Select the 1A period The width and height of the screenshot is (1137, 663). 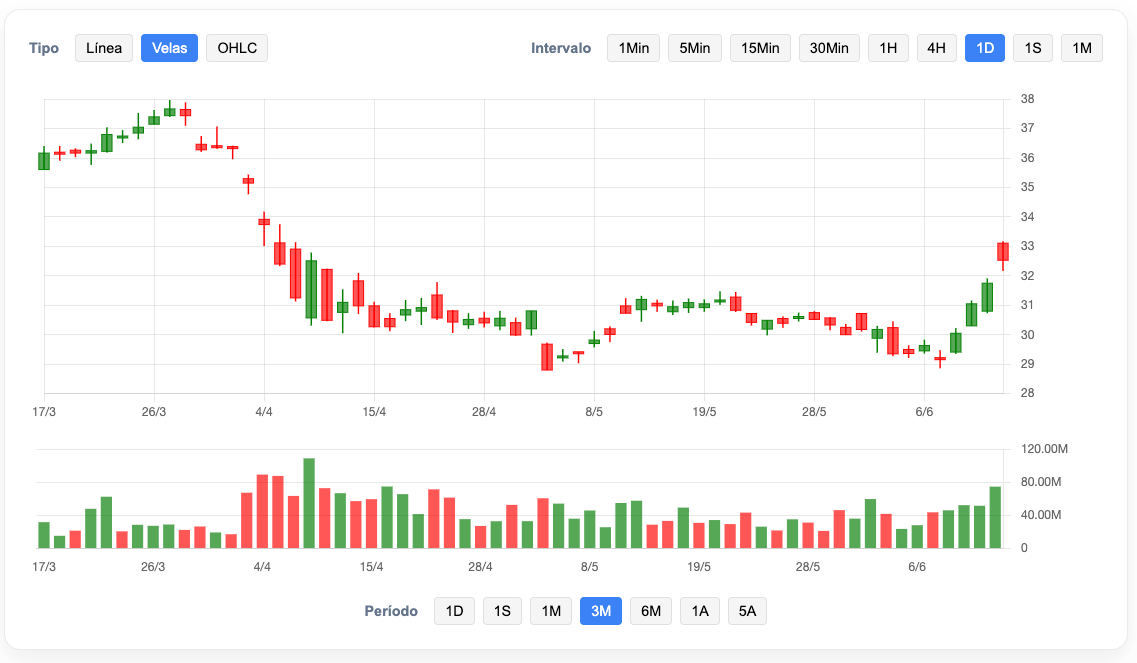(x=700, y=611)
